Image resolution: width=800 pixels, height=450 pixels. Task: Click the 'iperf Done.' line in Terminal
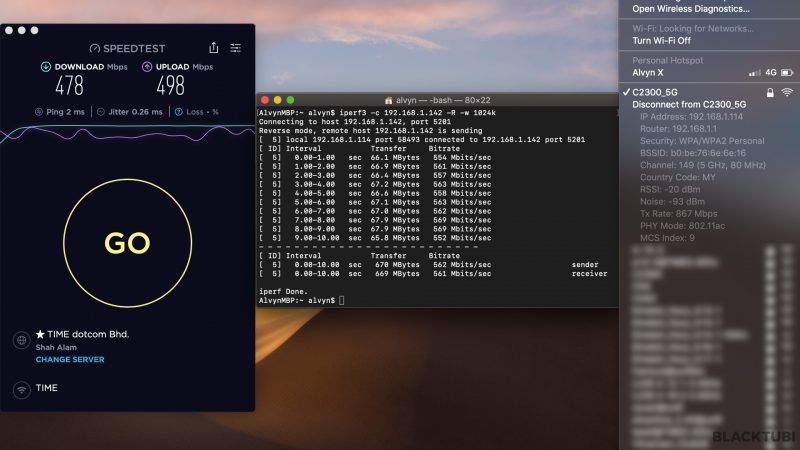[283, 291]
